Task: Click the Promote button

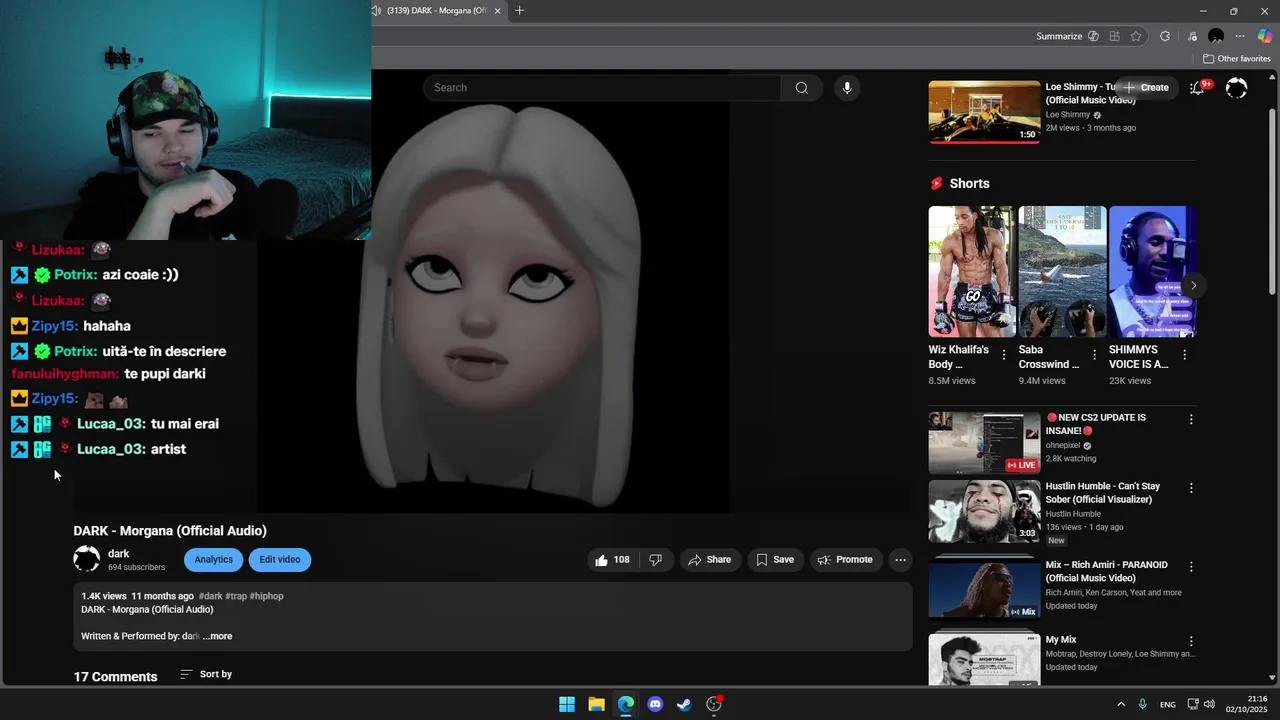Action: coord(845,560)
